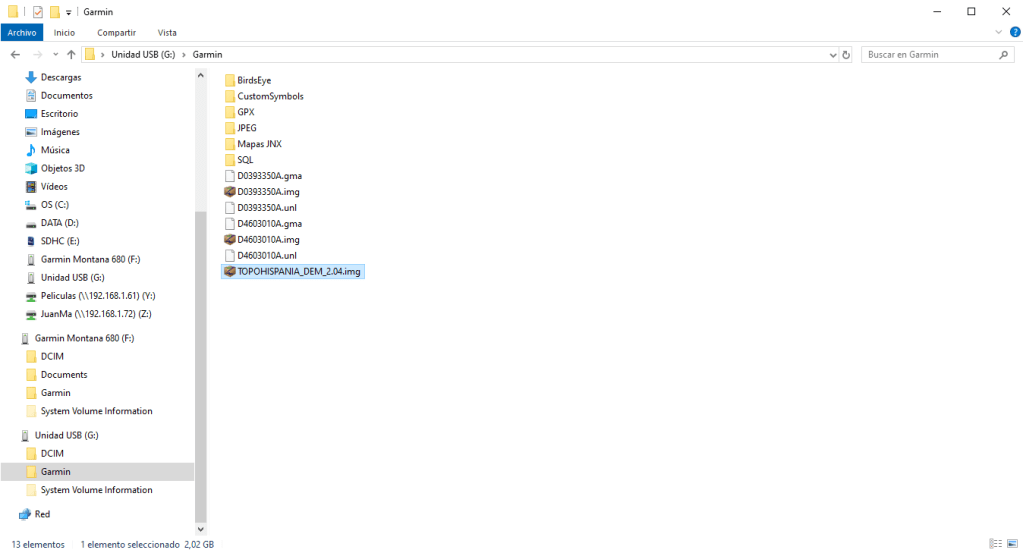Click the Properties quick access icon
Image resolution: width=1023 pixels, height=553 pixels.
click(x=38, y=11)
